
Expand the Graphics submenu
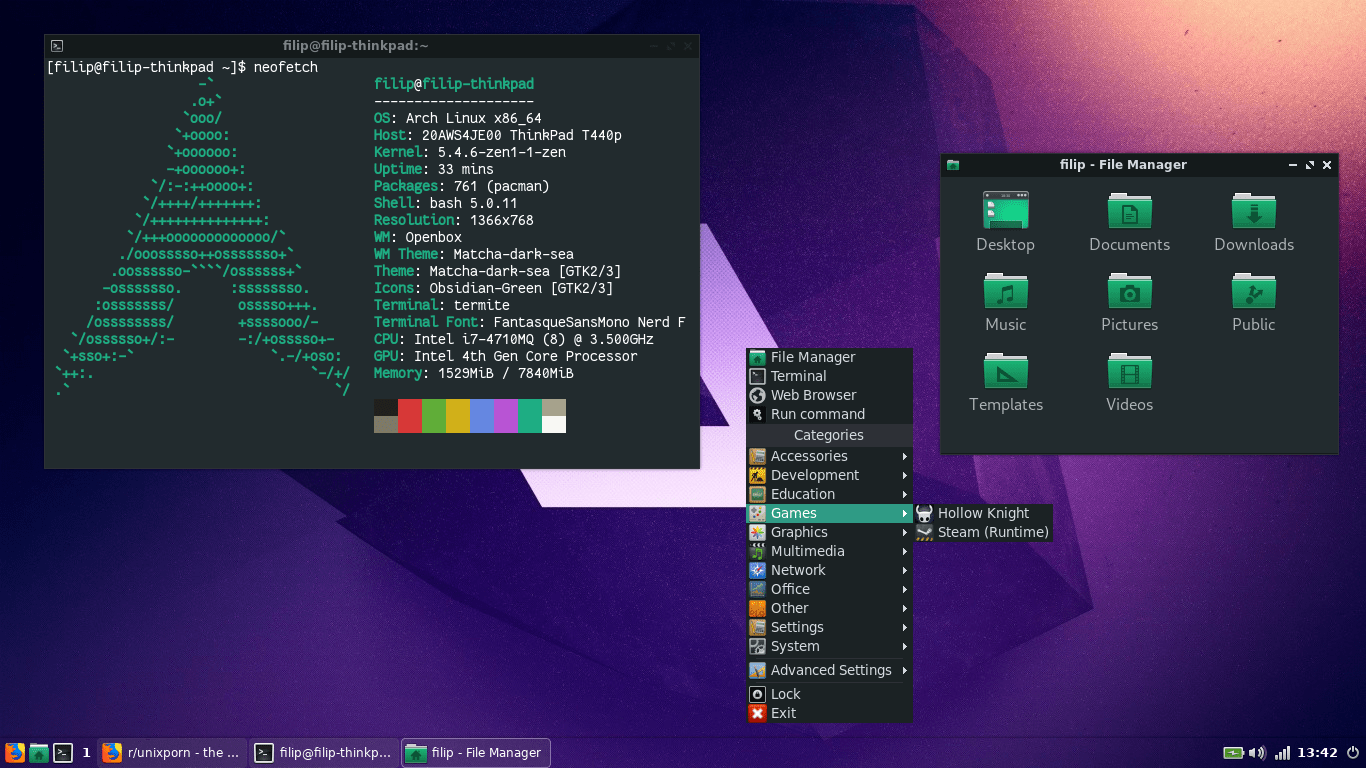pos(829,532)
